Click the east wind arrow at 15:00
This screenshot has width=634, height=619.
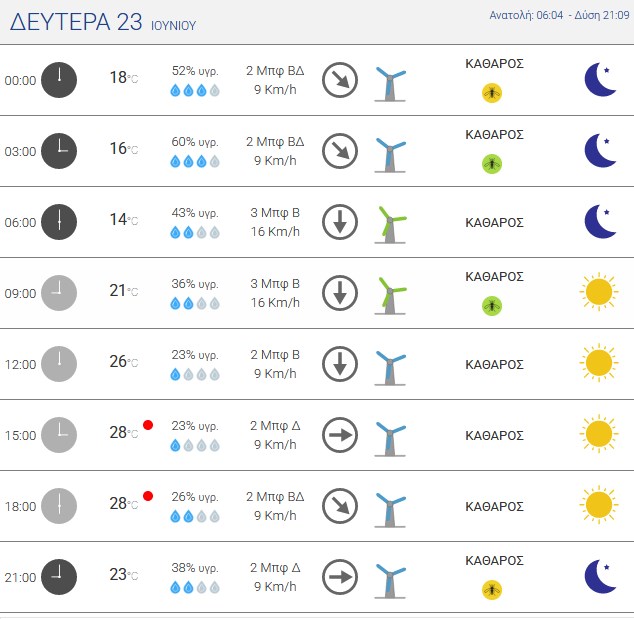[340, 435]
